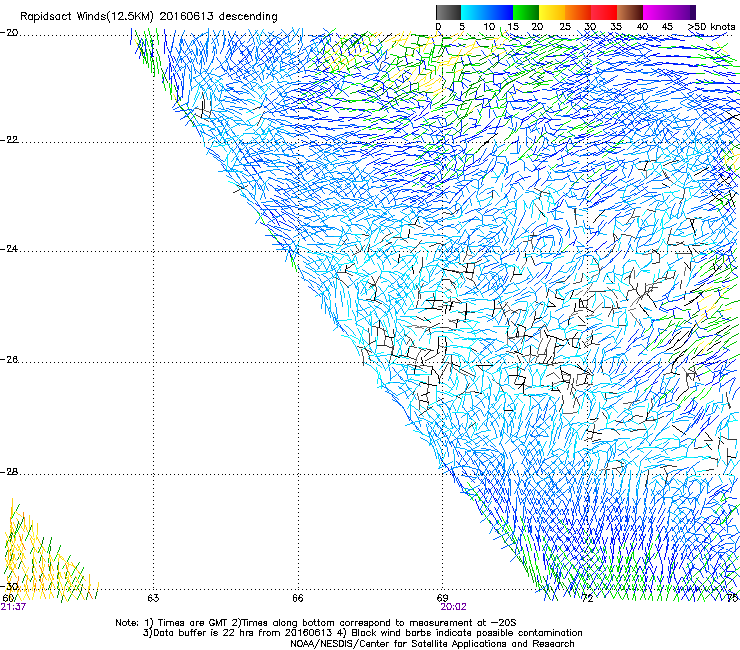
Task: Click the orange 25–30 knots legend color
Action: (x=578, y=12)
